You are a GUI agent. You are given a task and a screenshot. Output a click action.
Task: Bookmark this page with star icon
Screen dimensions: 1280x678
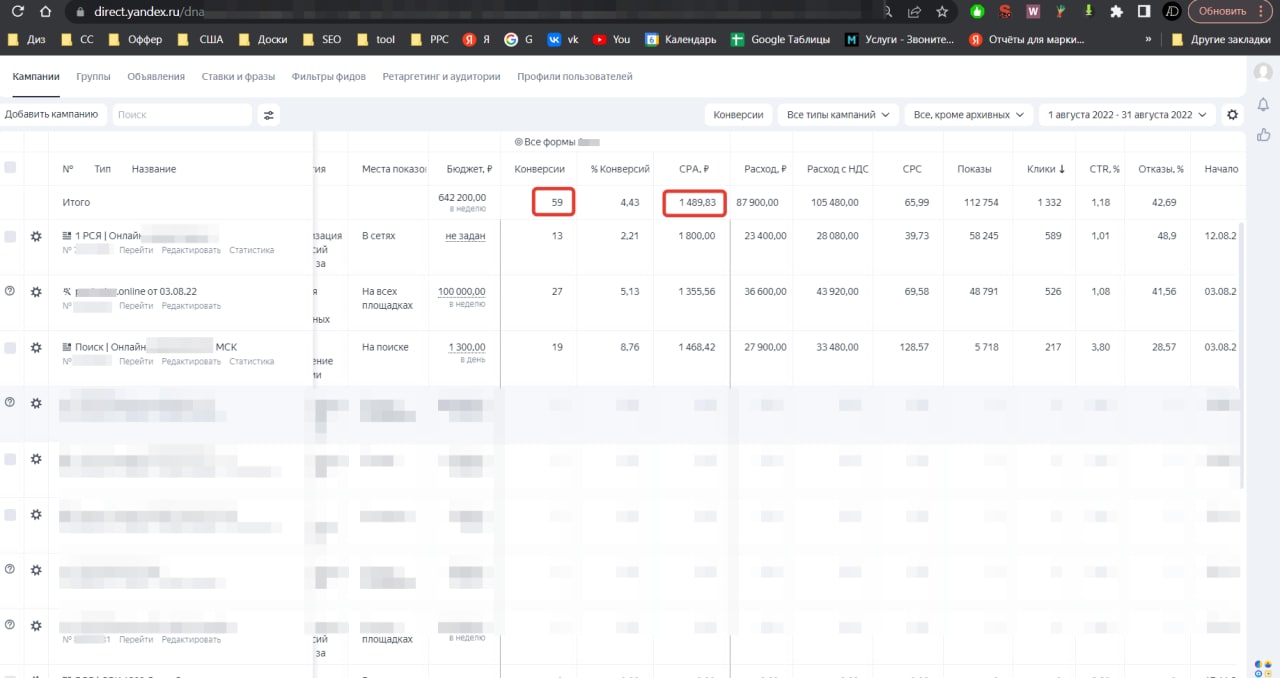click(942, 12)
